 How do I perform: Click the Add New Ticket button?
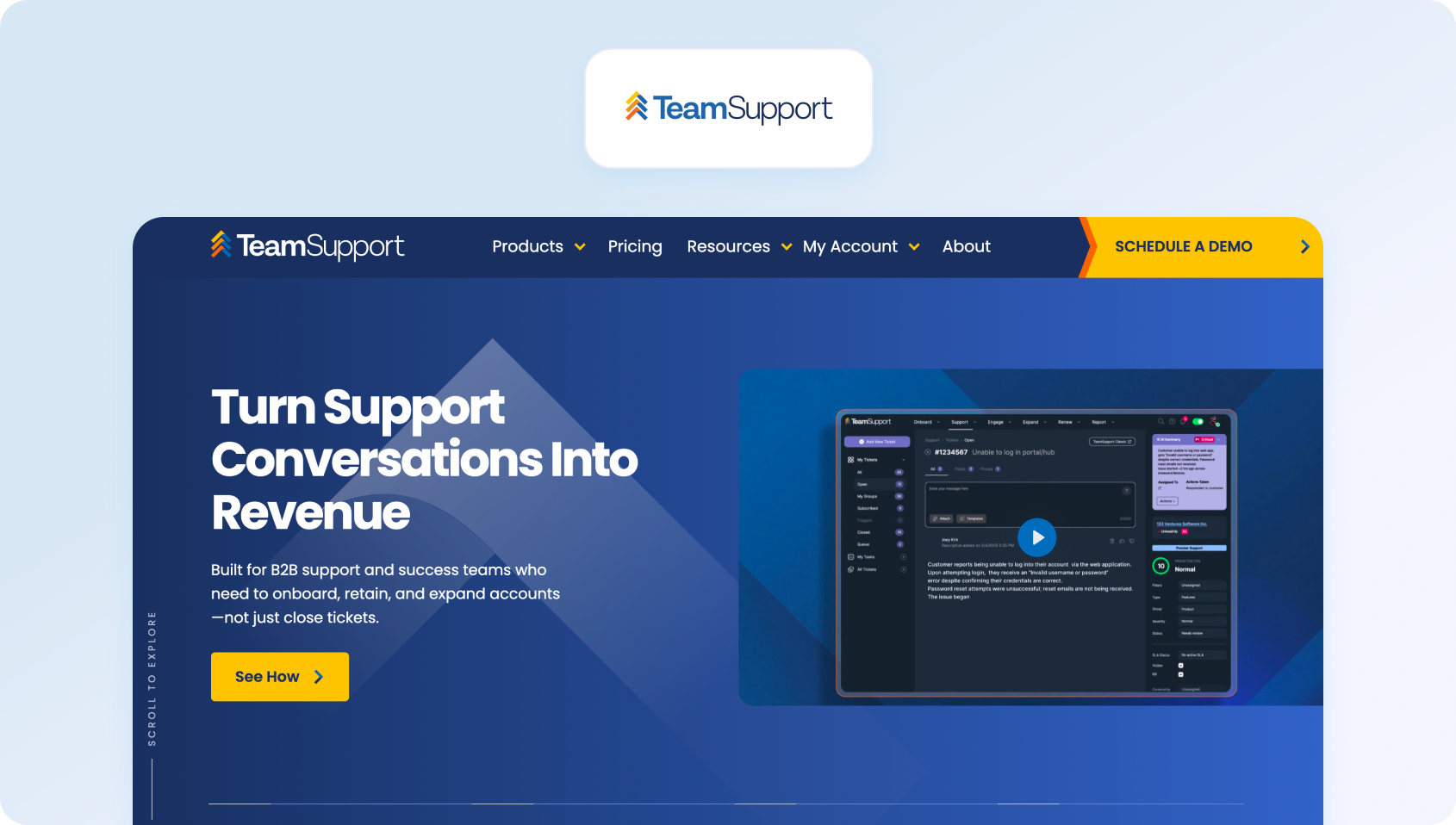pyautogui.click(x=877, y=442)
